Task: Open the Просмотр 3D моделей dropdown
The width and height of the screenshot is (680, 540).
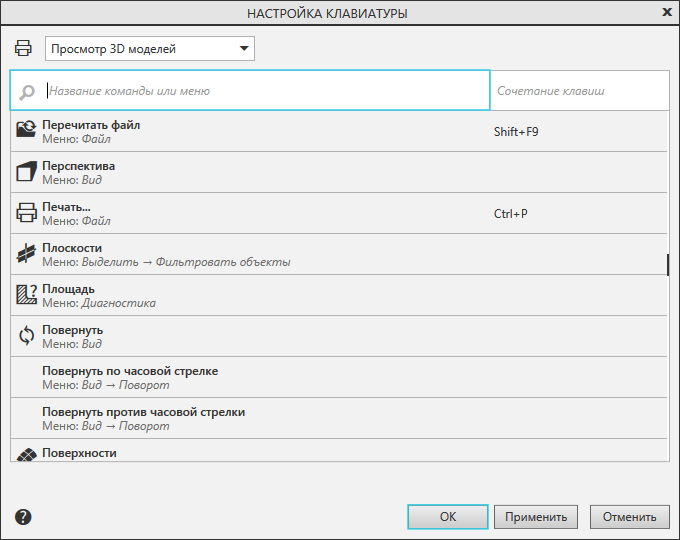Action: coord(150,49)
